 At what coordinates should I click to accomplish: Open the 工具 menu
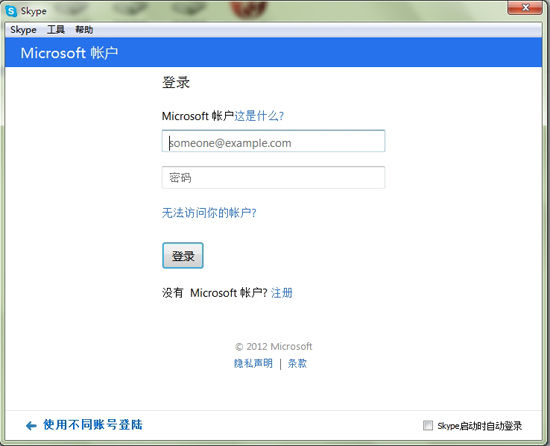[x=56, y=30]
